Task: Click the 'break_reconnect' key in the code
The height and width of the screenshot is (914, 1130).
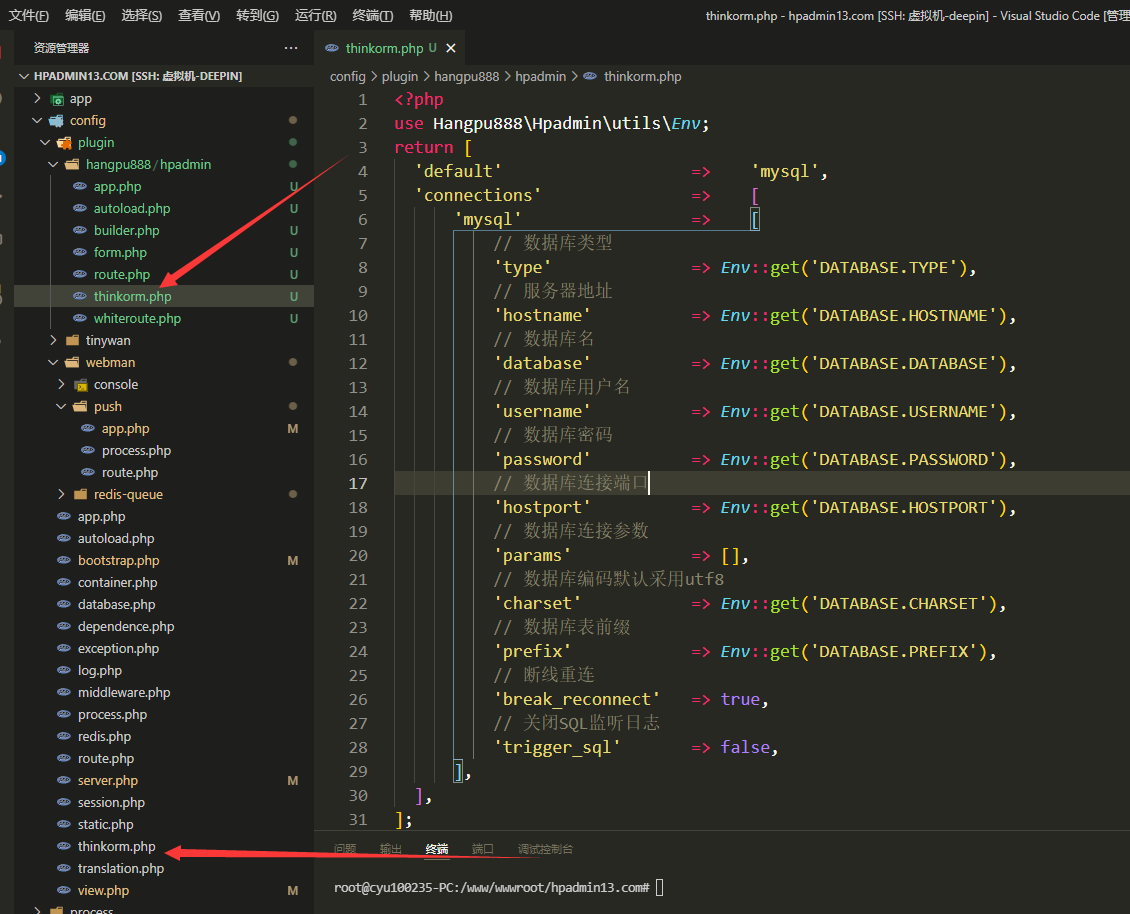Action: (577, 699)
